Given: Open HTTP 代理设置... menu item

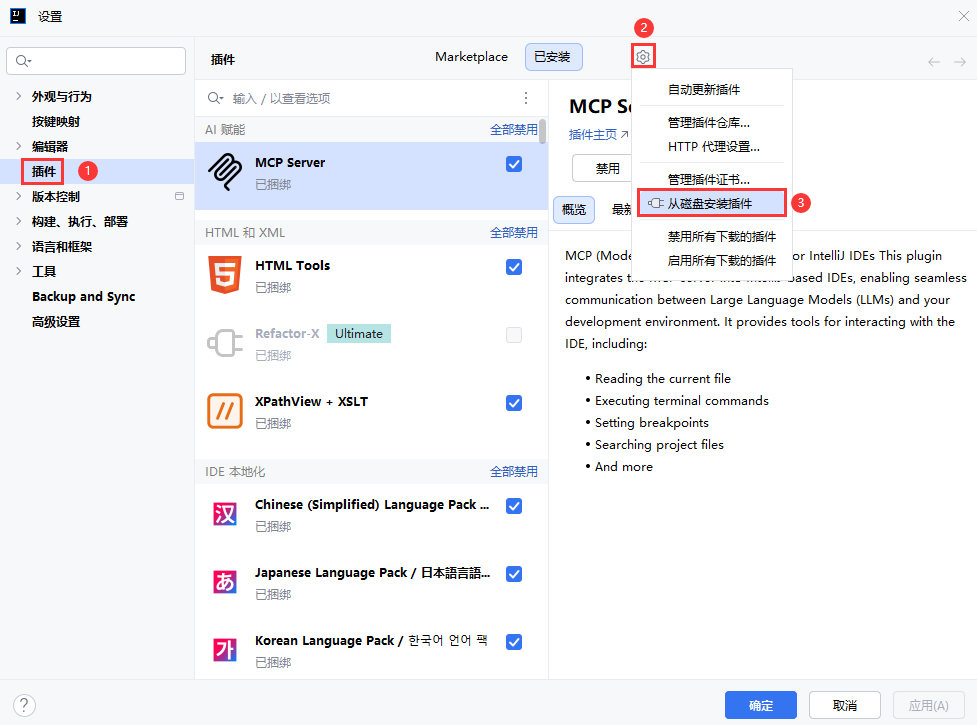Looking at the screenshot, I should tap(711, 147).
